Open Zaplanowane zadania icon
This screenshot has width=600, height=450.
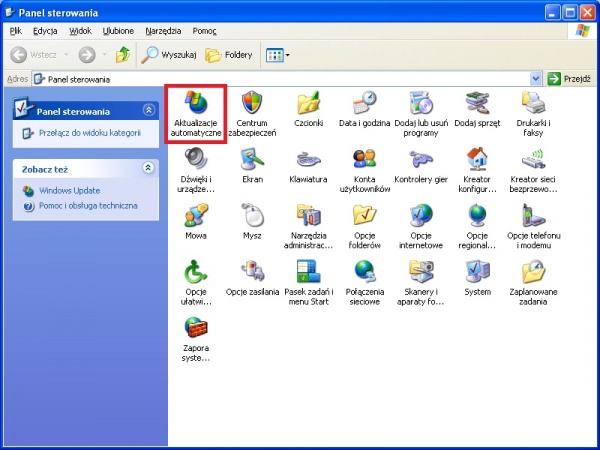[x=533, y=282]
